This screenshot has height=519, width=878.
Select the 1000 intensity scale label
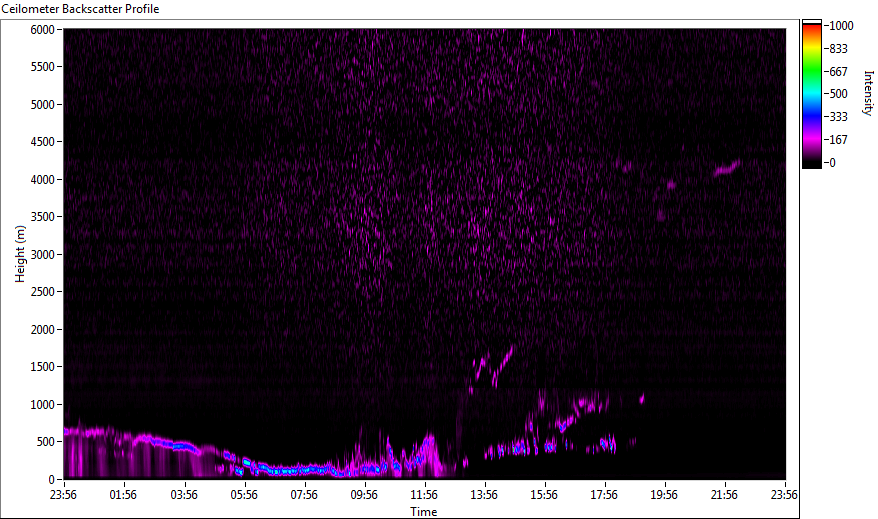coord(842,26)
